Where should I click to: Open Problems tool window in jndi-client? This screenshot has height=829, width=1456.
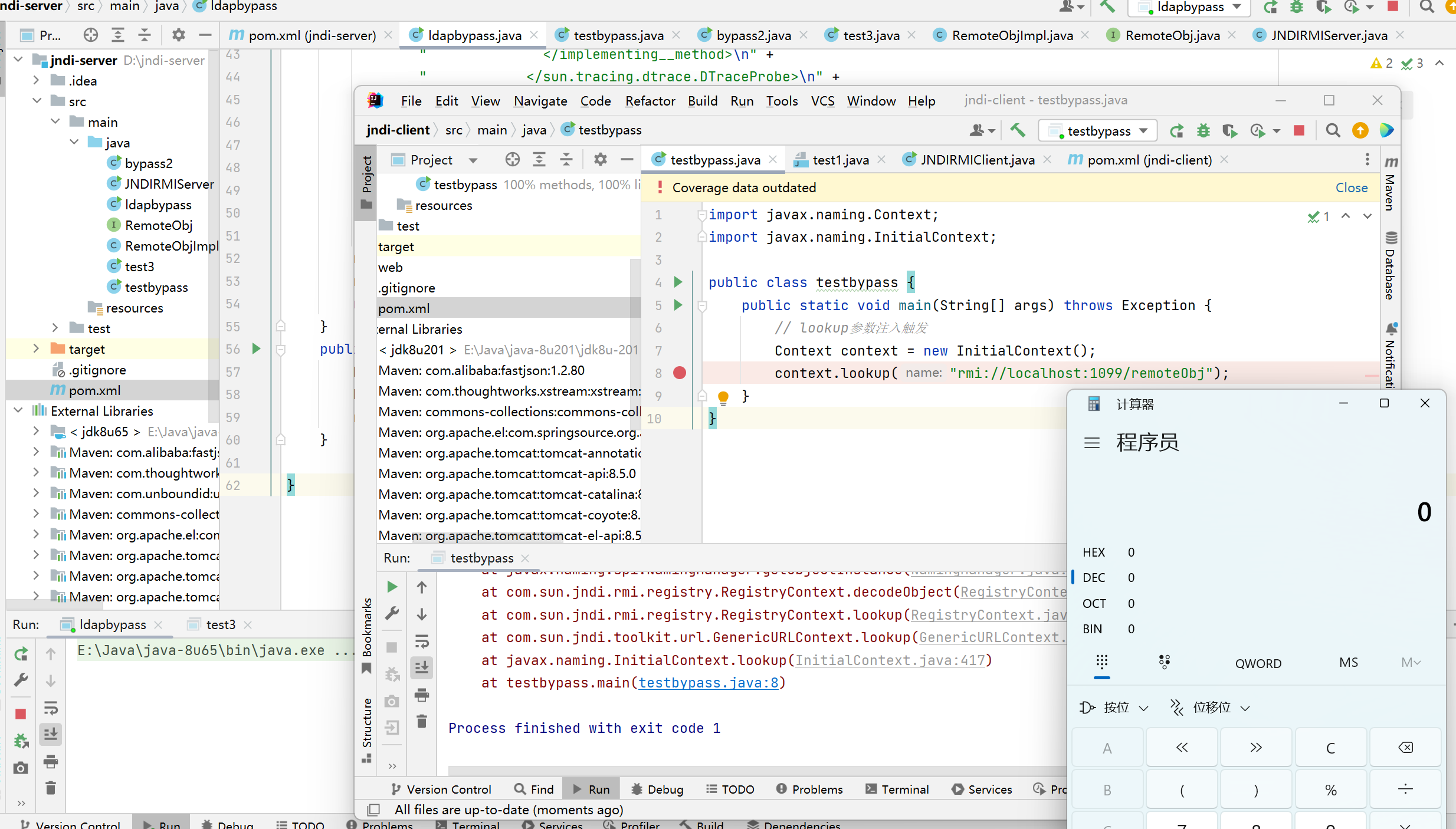[809, 789]
